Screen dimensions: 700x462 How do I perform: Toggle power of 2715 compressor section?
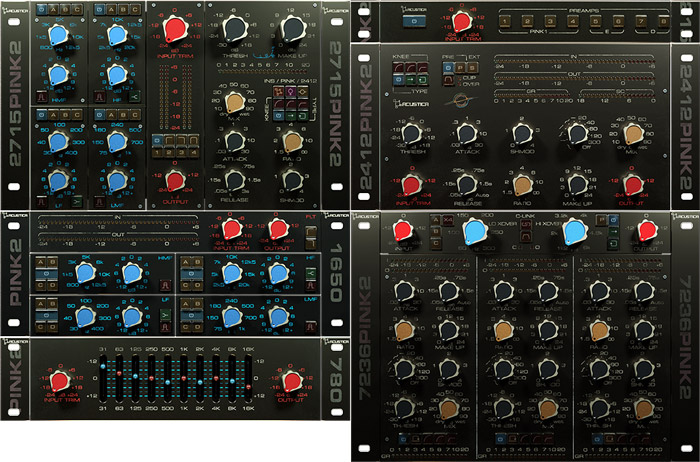pos(279,116)
